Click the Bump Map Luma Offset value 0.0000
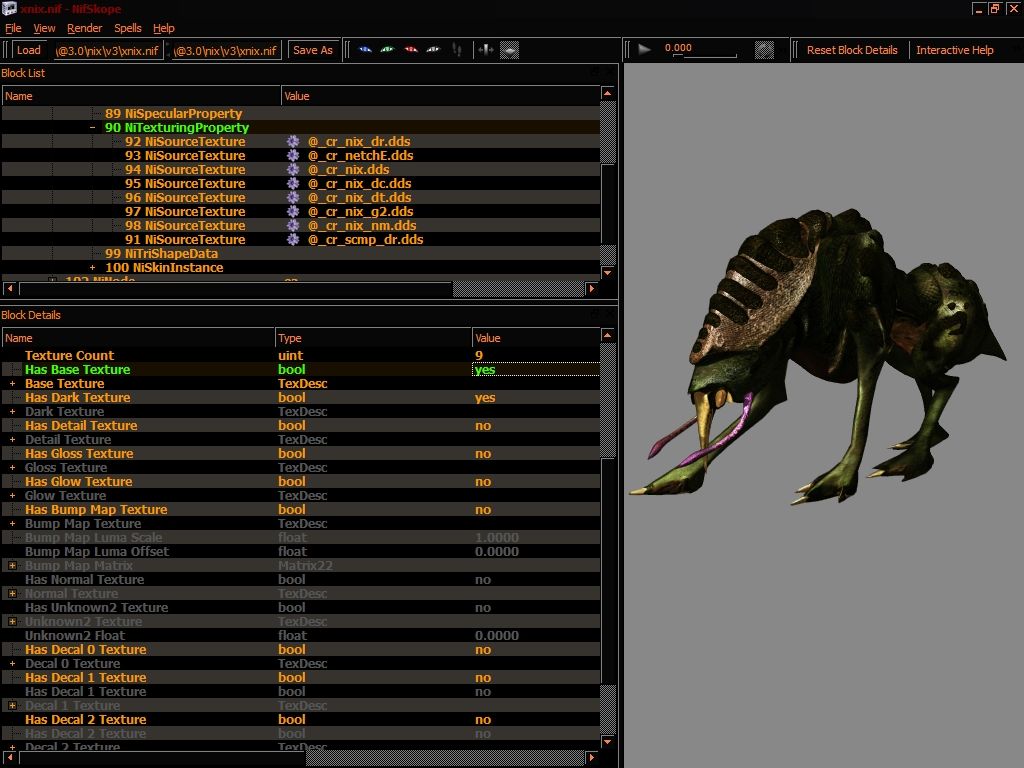The height and width of the screenshot is (768, 1024). click(497, 552)
